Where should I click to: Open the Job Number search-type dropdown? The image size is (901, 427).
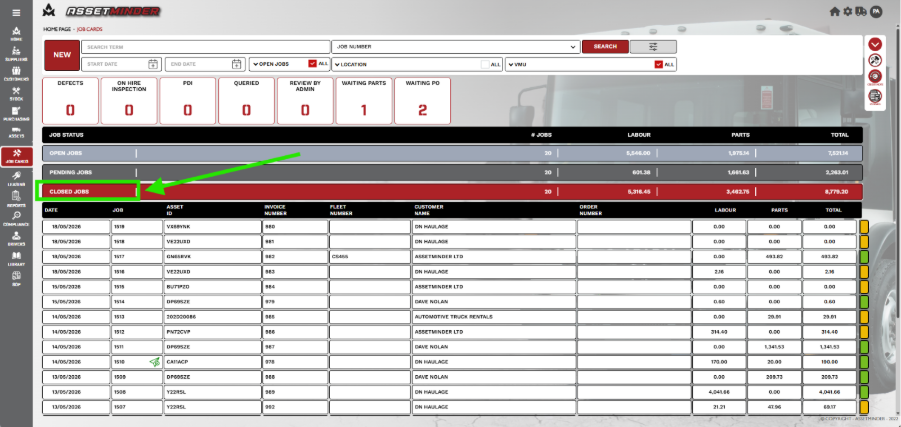click(456, 47)
